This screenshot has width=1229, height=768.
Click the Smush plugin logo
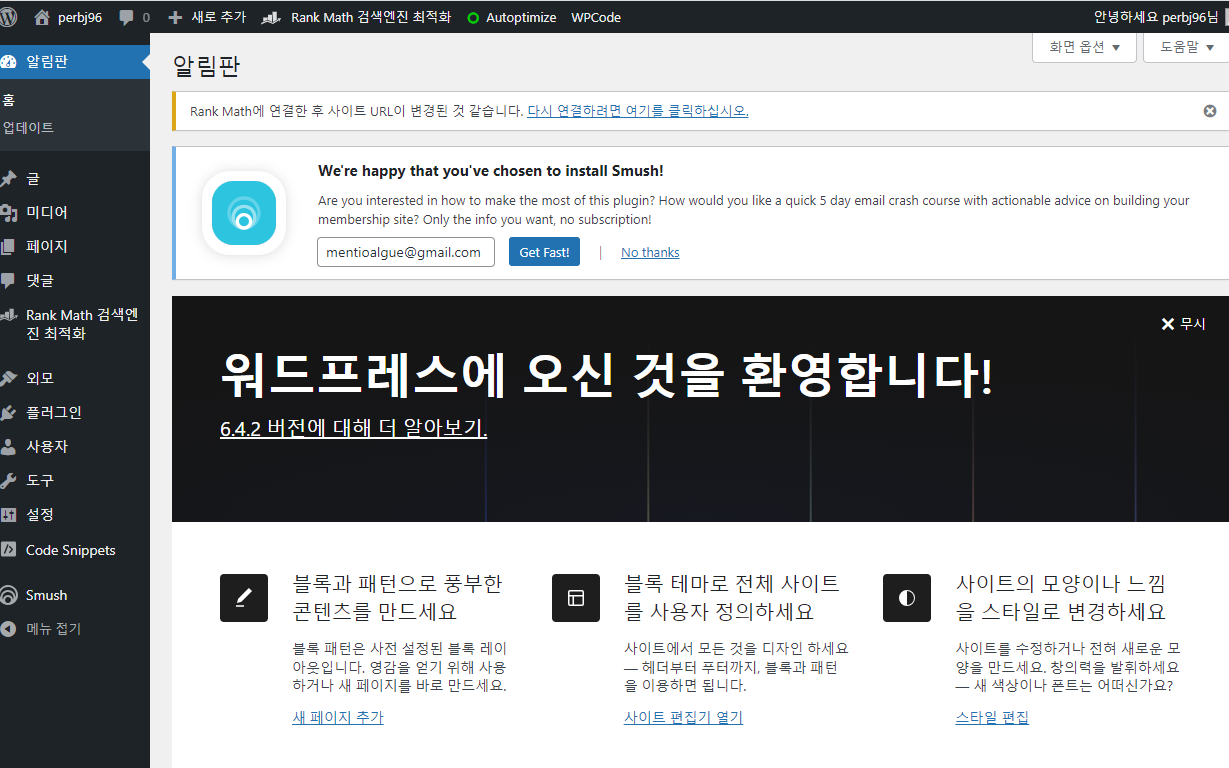244,213
